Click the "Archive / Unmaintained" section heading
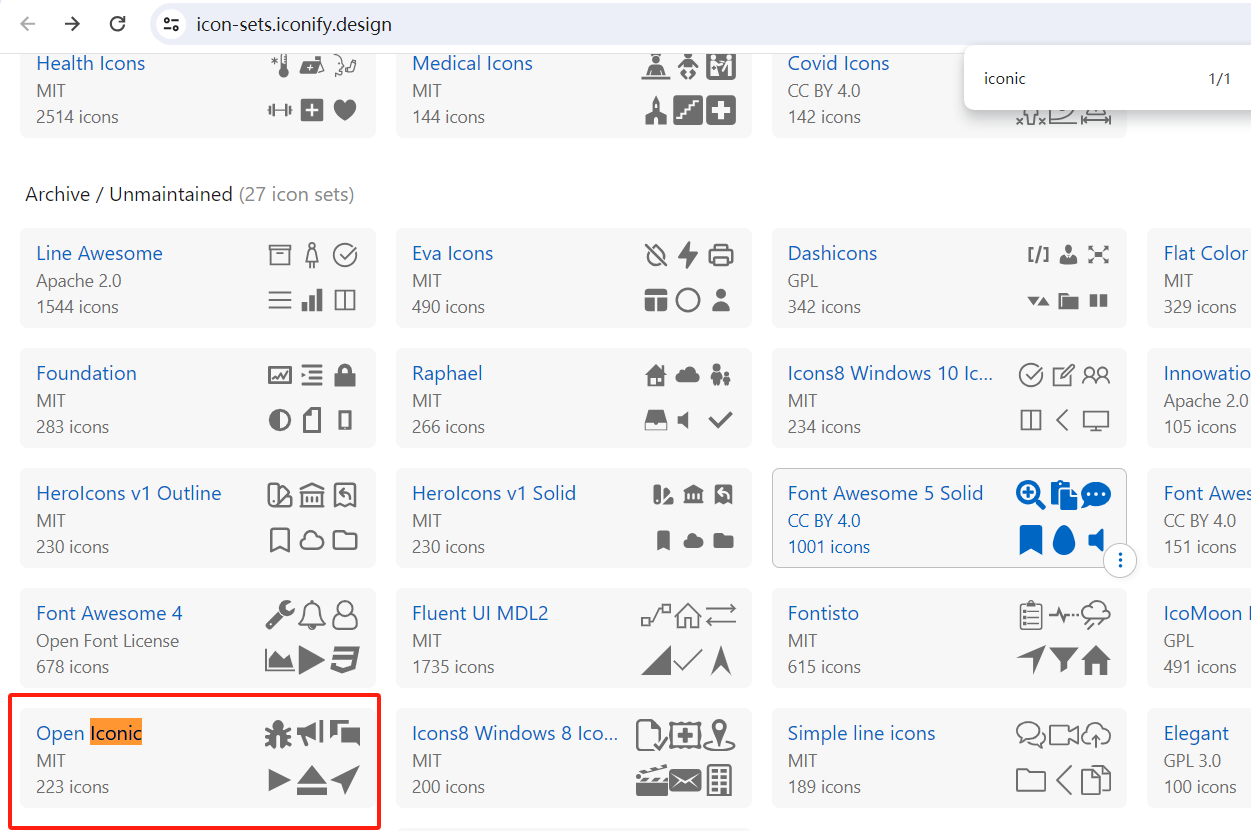1251x831 pixels. 129,194
